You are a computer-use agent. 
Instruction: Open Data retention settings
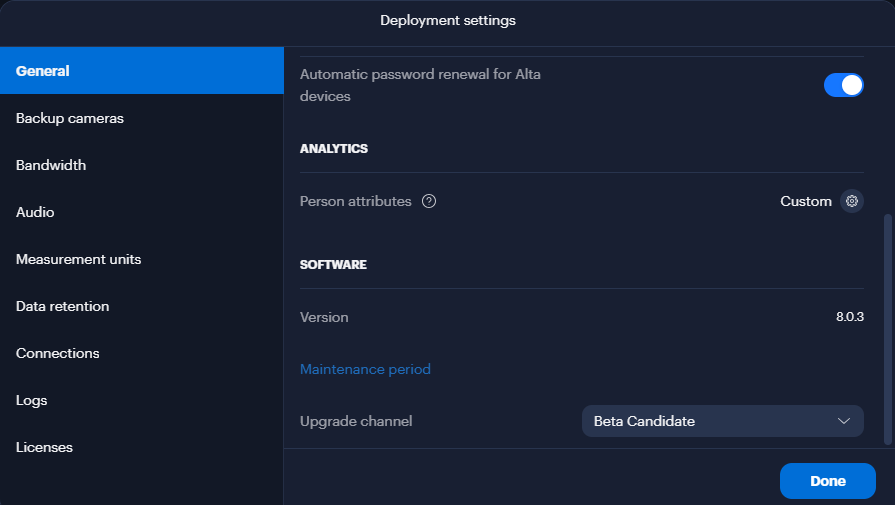point(142,306)
